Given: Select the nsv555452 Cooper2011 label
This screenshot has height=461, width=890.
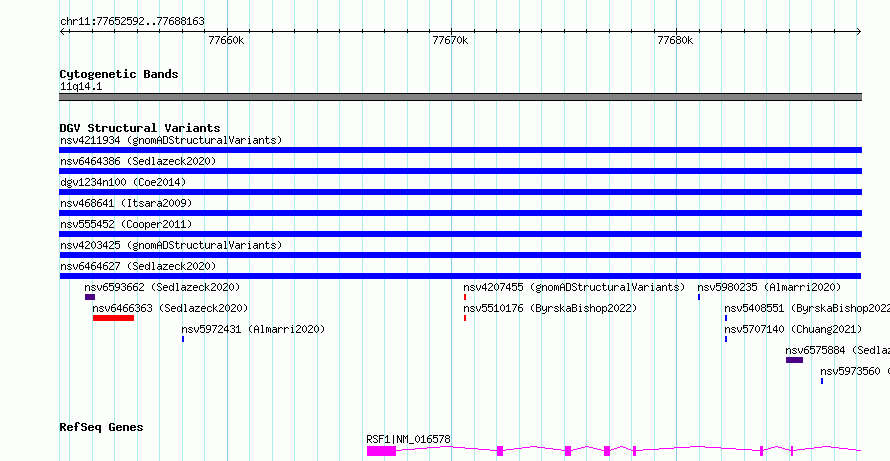Looking at the screenshot, I should pyautogui.click(x=126, y=224).
